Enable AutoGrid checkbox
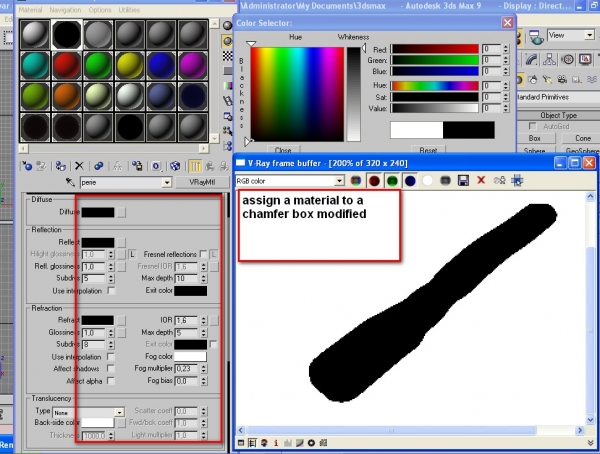The width and height of the screenshot is (600, 454). click(532, 126)
